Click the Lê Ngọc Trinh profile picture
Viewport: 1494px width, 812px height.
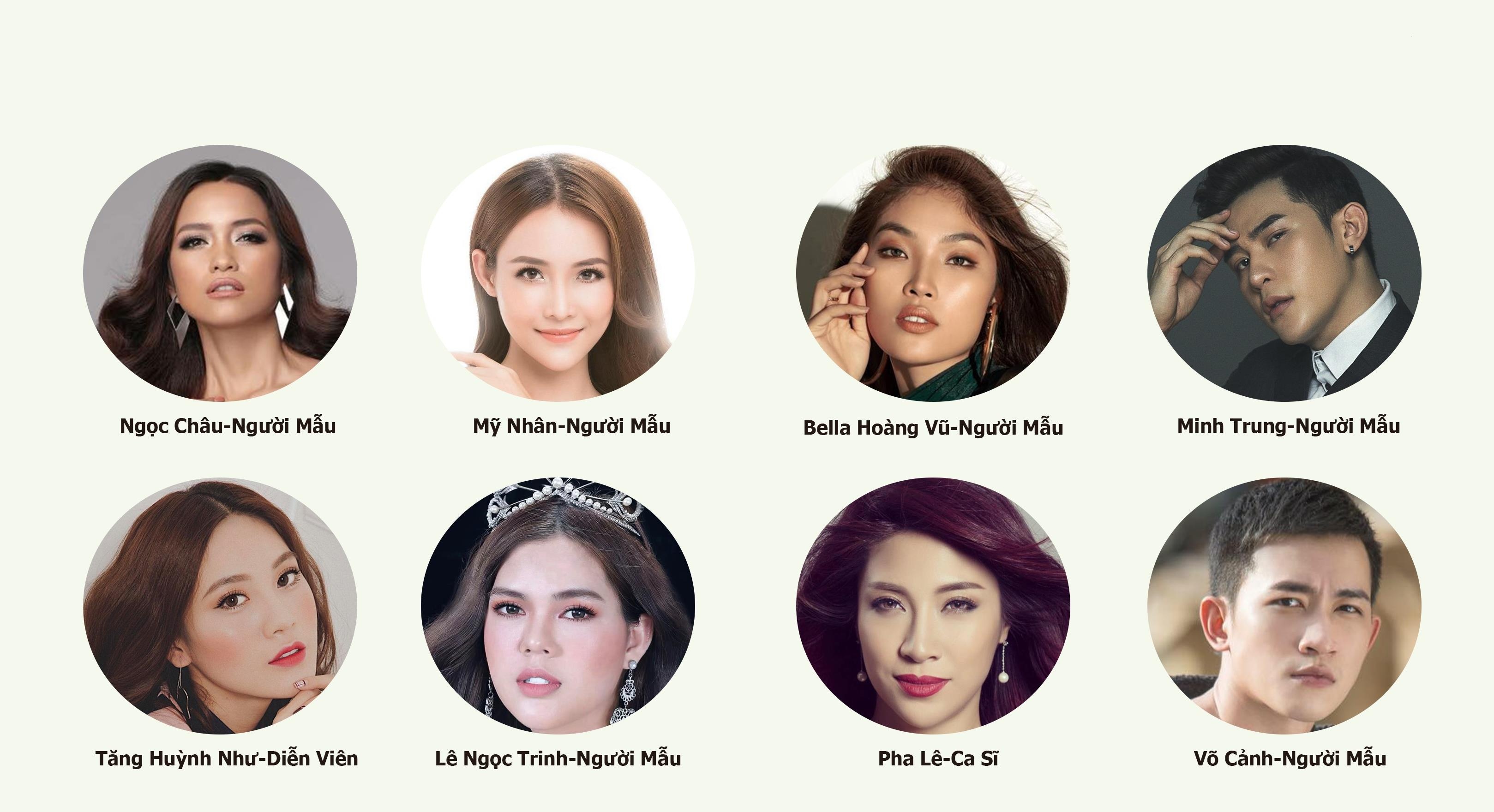tap(558, 606)
